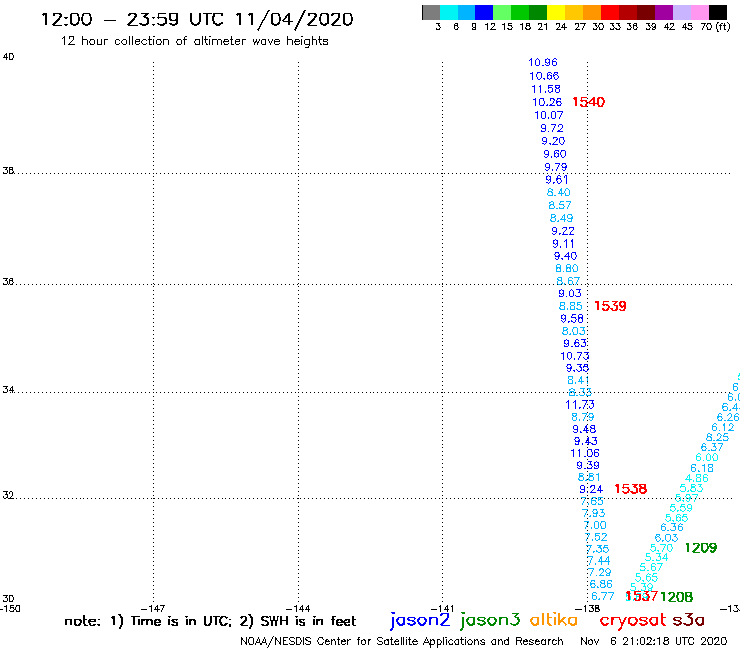The height and width of the screenshot is (650, 740).
Task: Click the NOAA/NESDIS credit line
Action: [402, 642]
